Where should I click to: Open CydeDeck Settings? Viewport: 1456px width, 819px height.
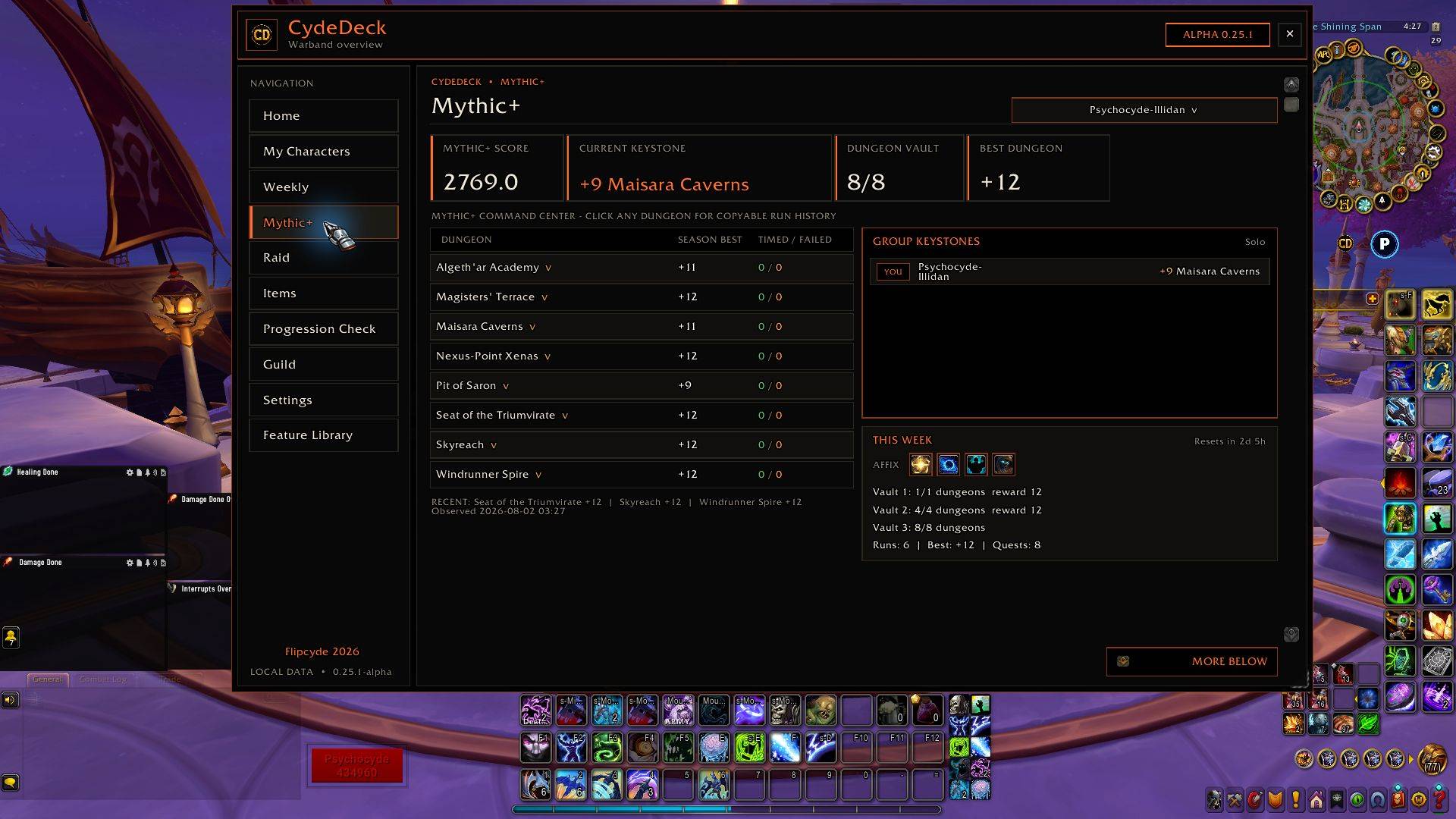click(323, 400)
